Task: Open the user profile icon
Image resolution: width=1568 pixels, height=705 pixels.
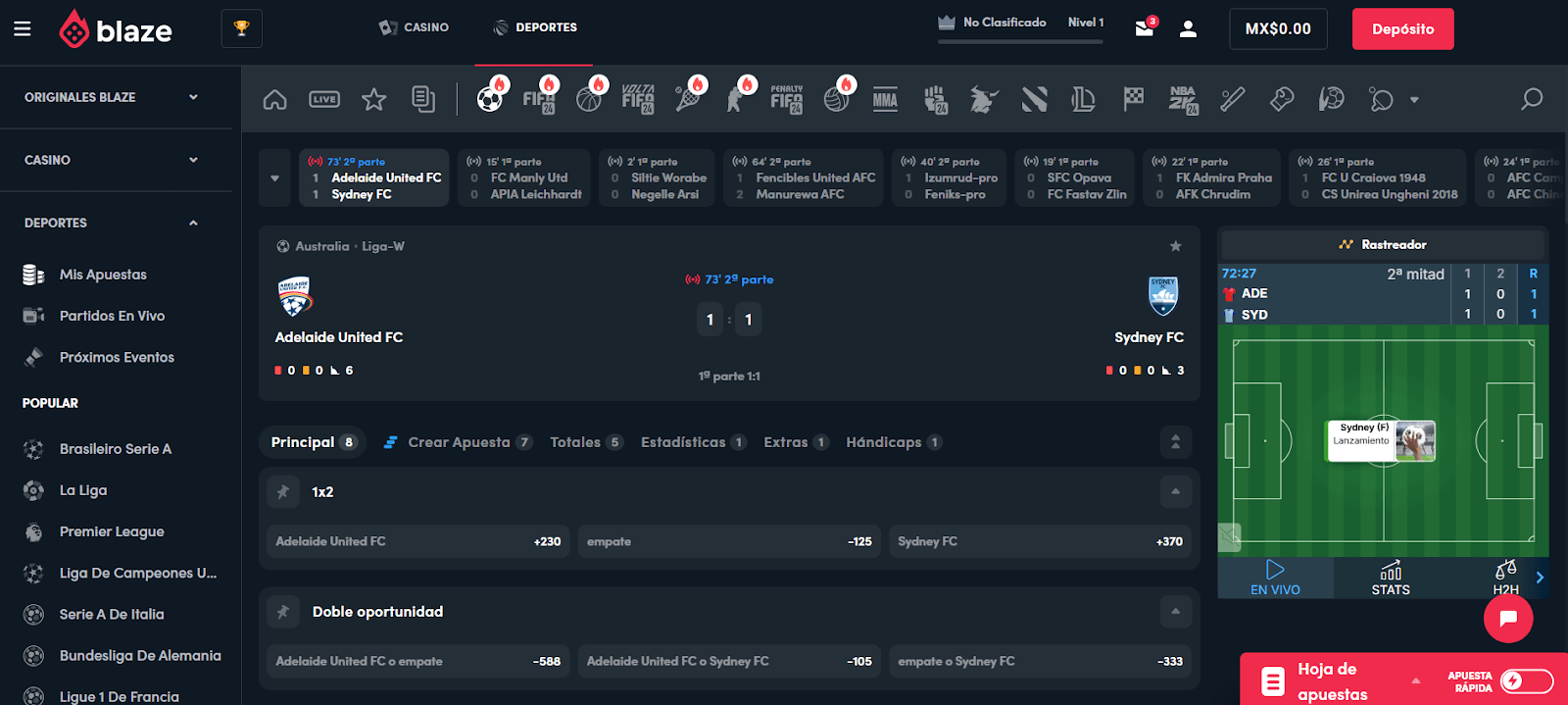Action: pos(1188,29)
